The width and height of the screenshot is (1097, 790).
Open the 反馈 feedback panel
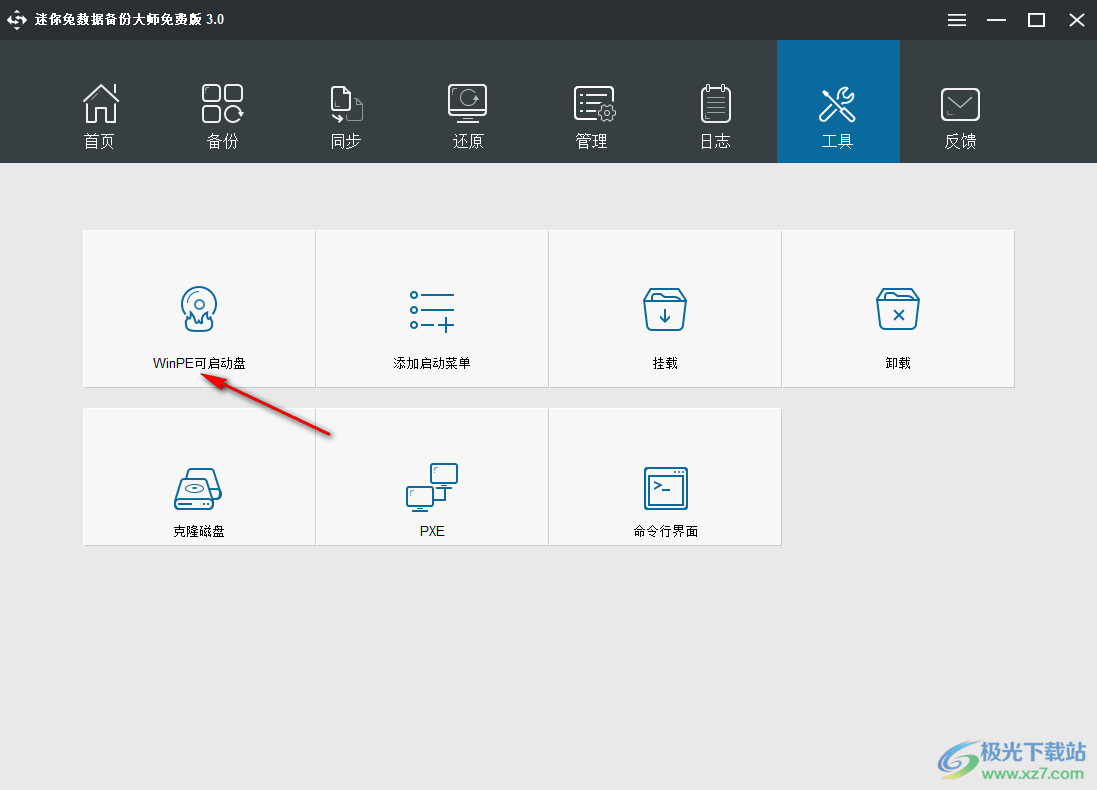tap(960, 115)
